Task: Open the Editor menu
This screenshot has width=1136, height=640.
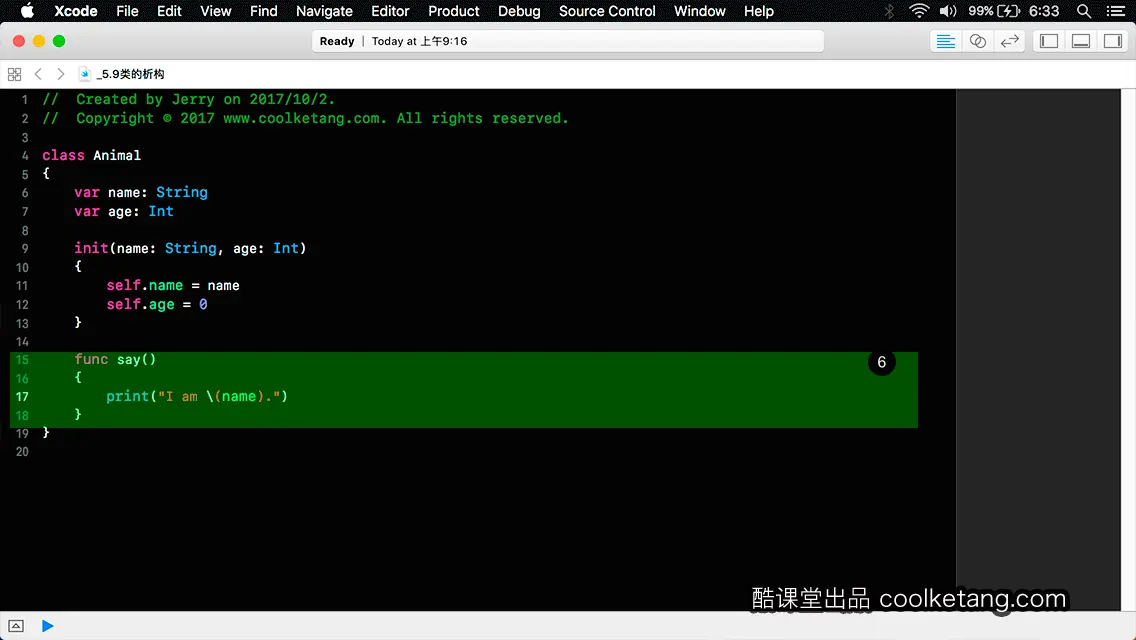Action: click(x=390, y=11)
